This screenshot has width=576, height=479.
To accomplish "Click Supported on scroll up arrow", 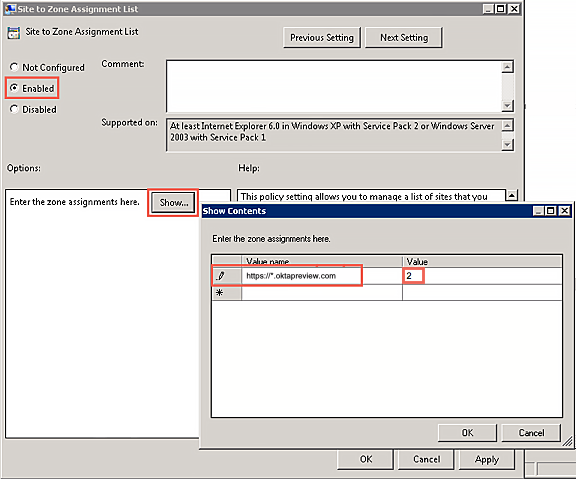I will pyautogui.click(x=507, y=126).
